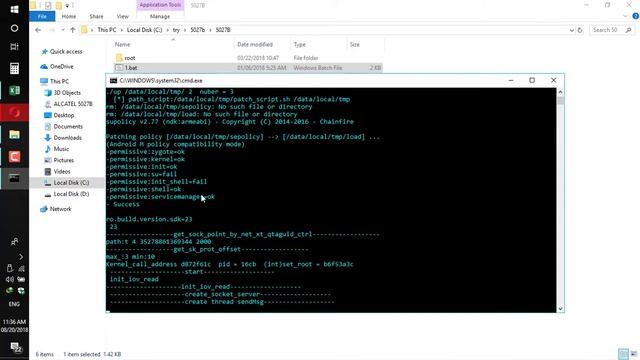Select Local Disk (C:) in sidebar
The width and height of the screenshot is (640, 360).
(71, 182)
